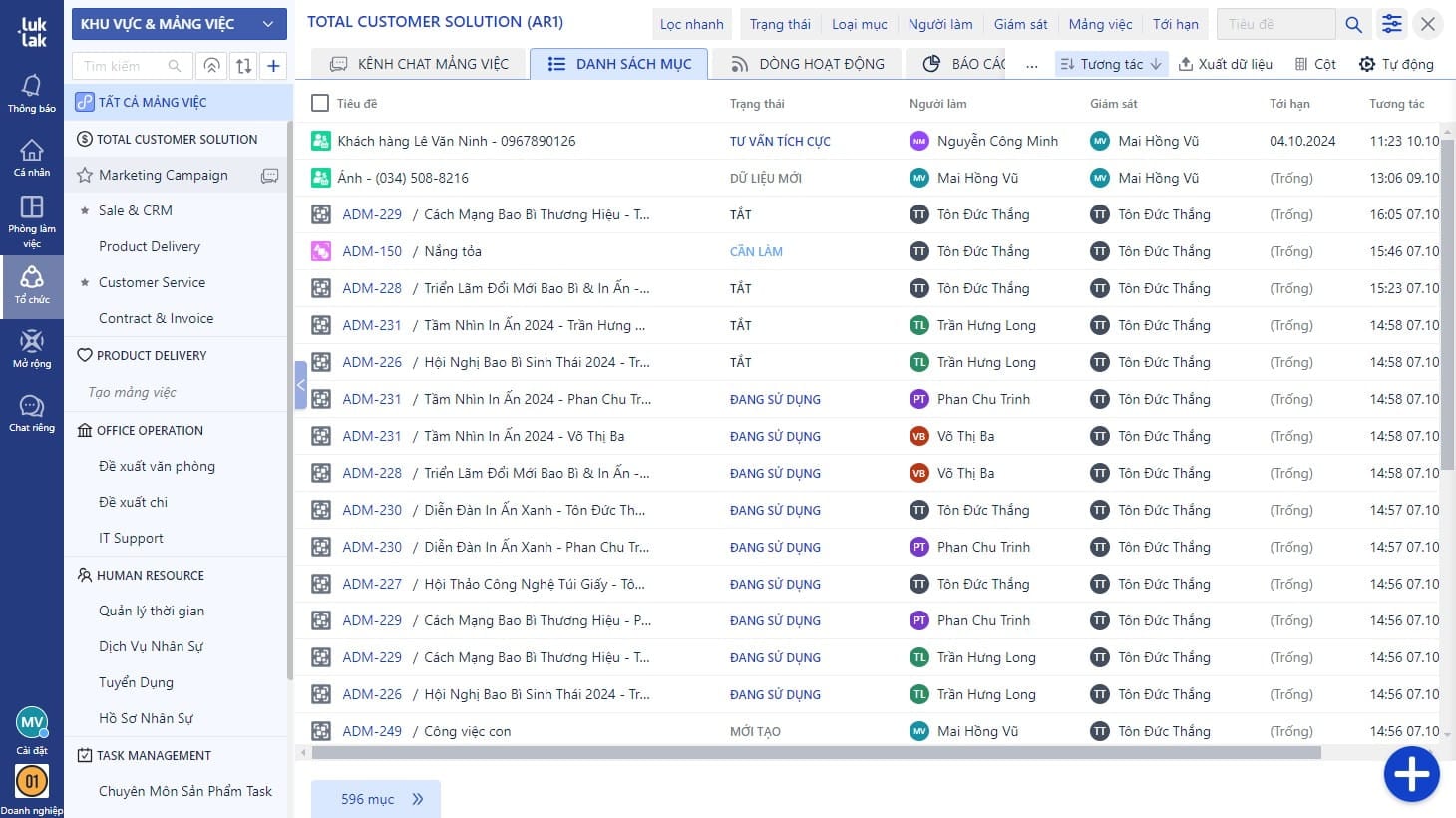
Task: Tick the select-all checkbox beside Tiêu đề
Action: (320, 103)
